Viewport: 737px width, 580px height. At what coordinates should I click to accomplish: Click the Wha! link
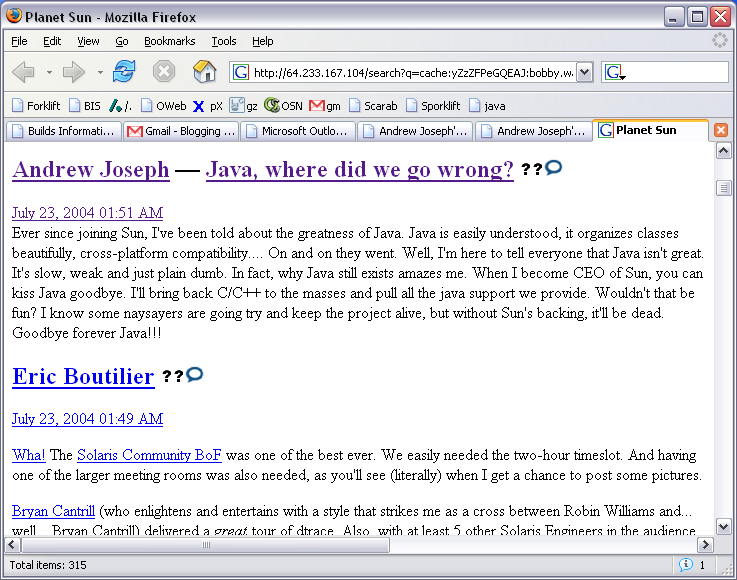point(29,455)
